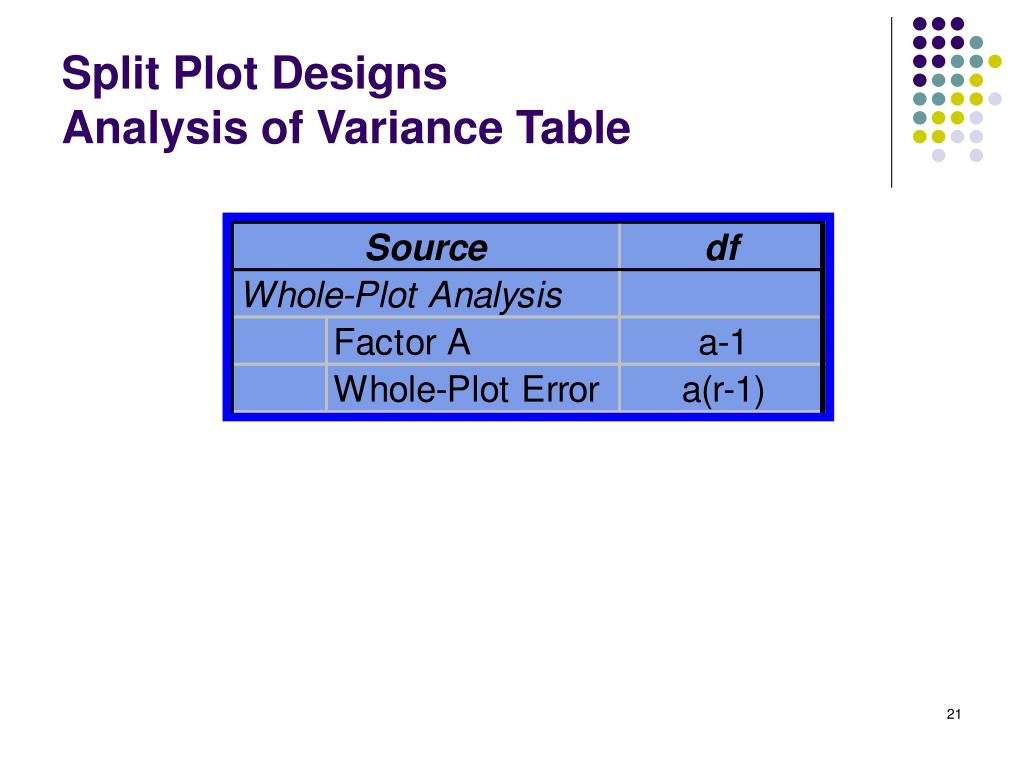The image size is (1024, 768).
Task: Click the 'Factor A' table cell
Action: click(x=472, y=342)
